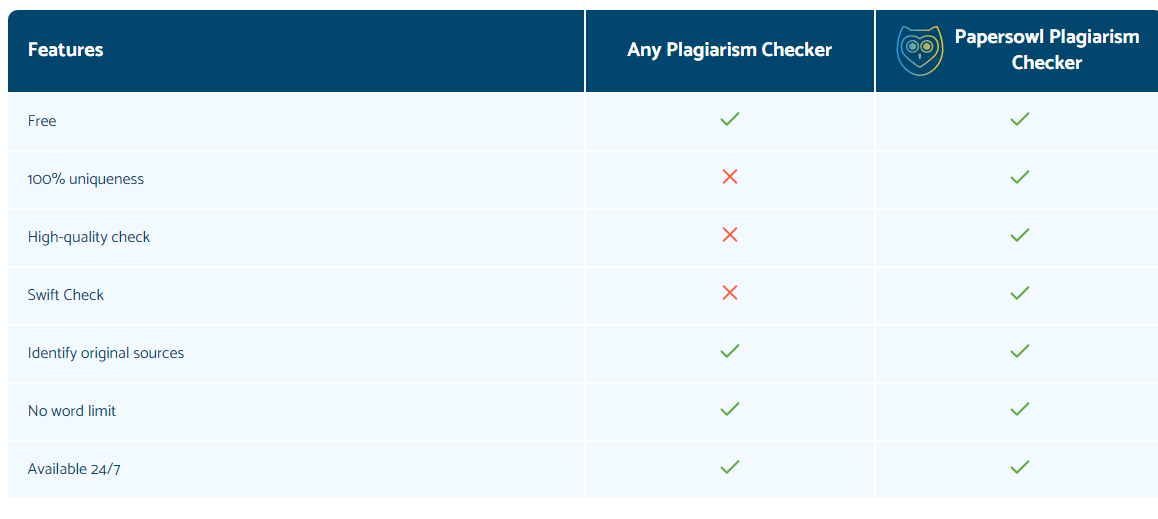Click Papersowl Plagiarism Checker header text

(x=1046, y=49)
